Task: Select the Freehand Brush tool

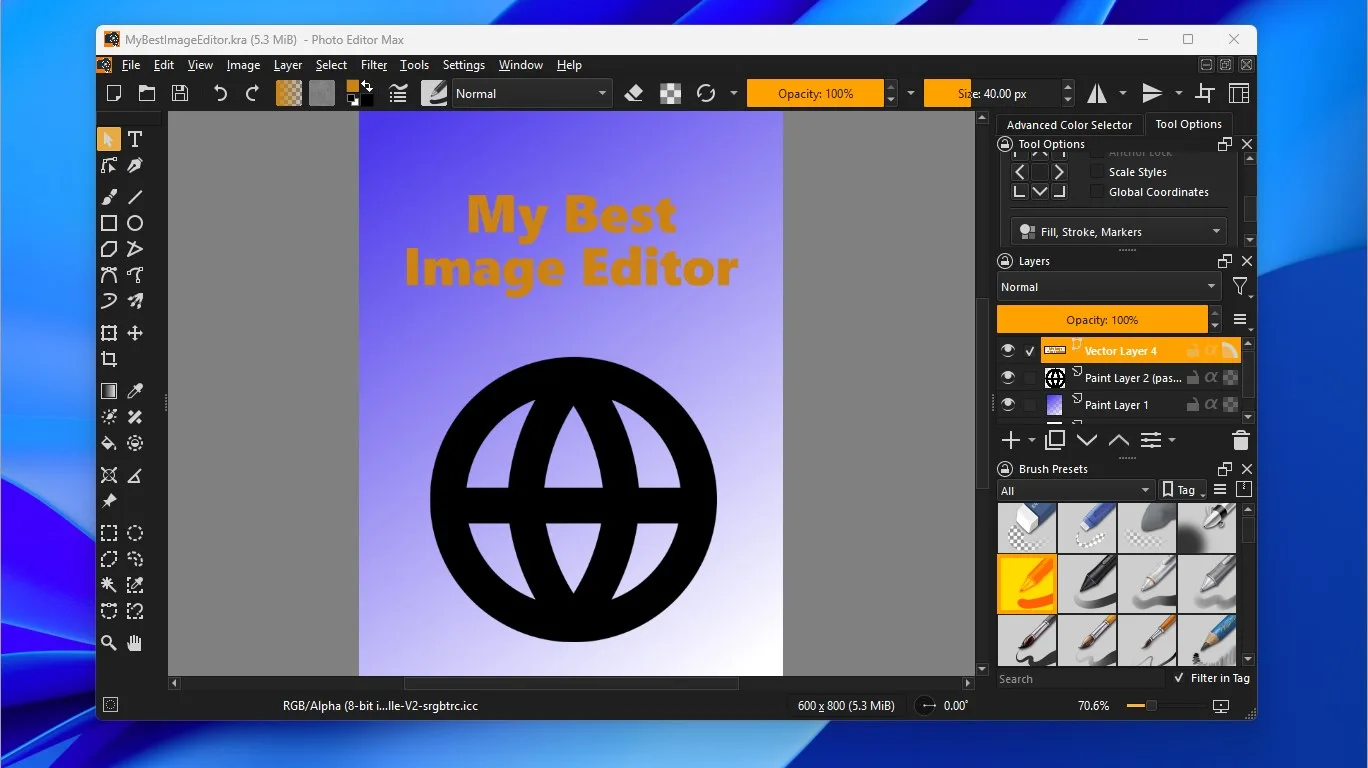Action: (x=109, y=197)
